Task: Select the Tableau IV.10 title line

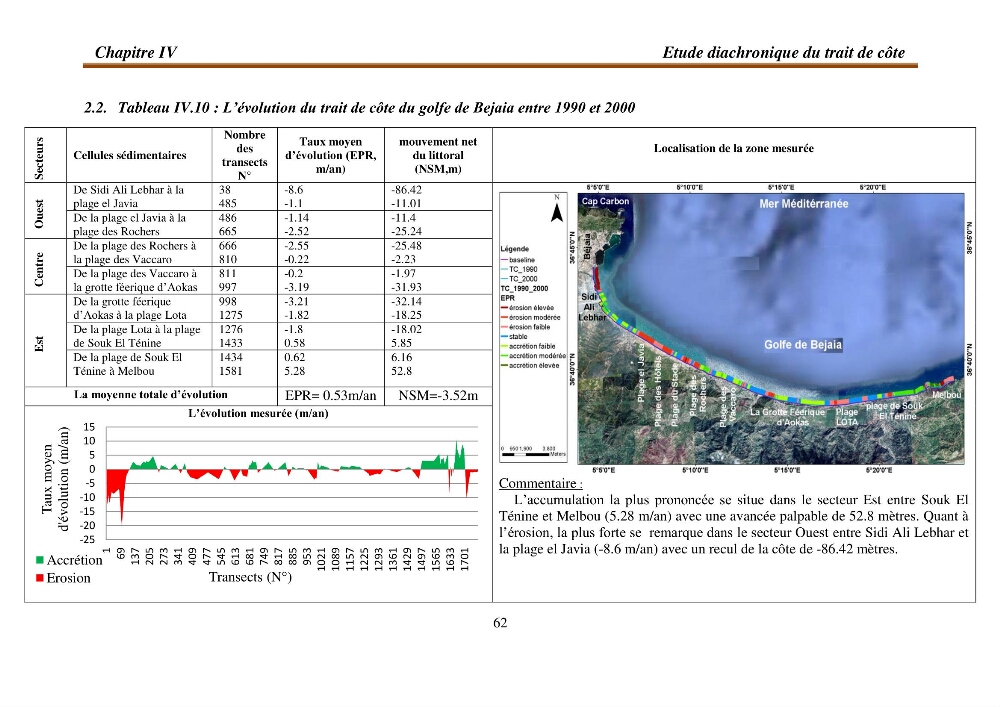Action: [360, 107]
